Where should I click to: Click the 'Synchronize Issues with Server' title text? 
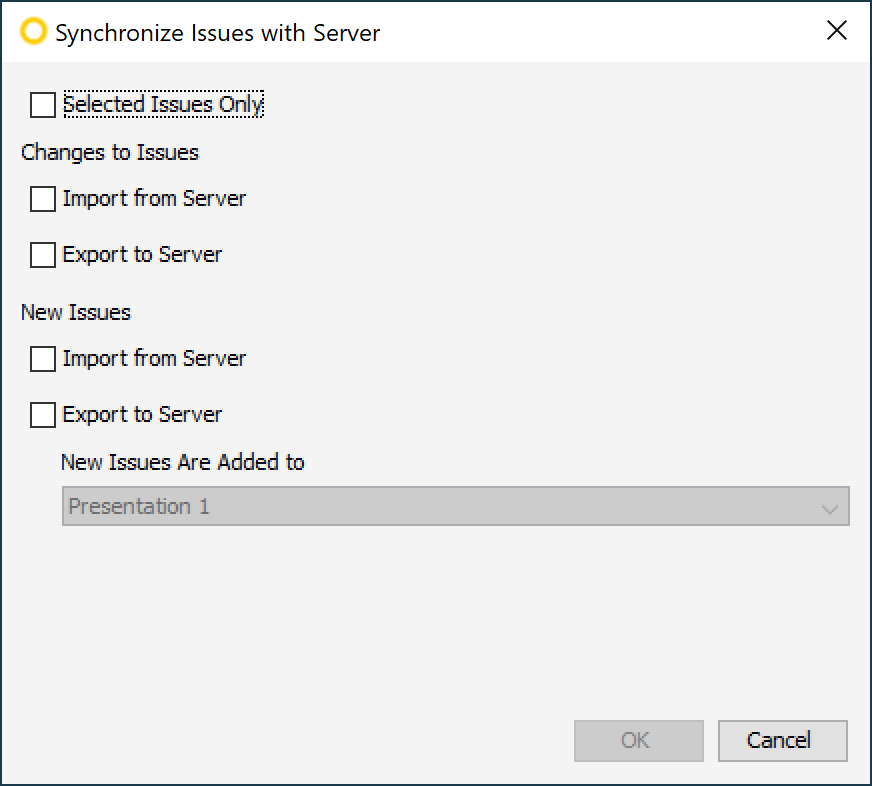[217, 33]
